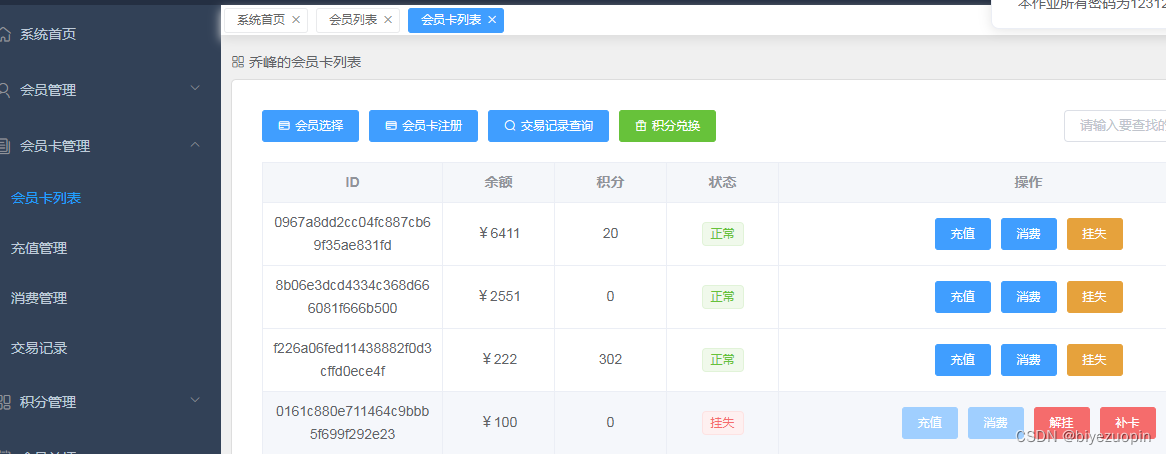Click 消费 for card with balance ¥6411
The width and height of the screenshot is (1166, 454).
1028,234
